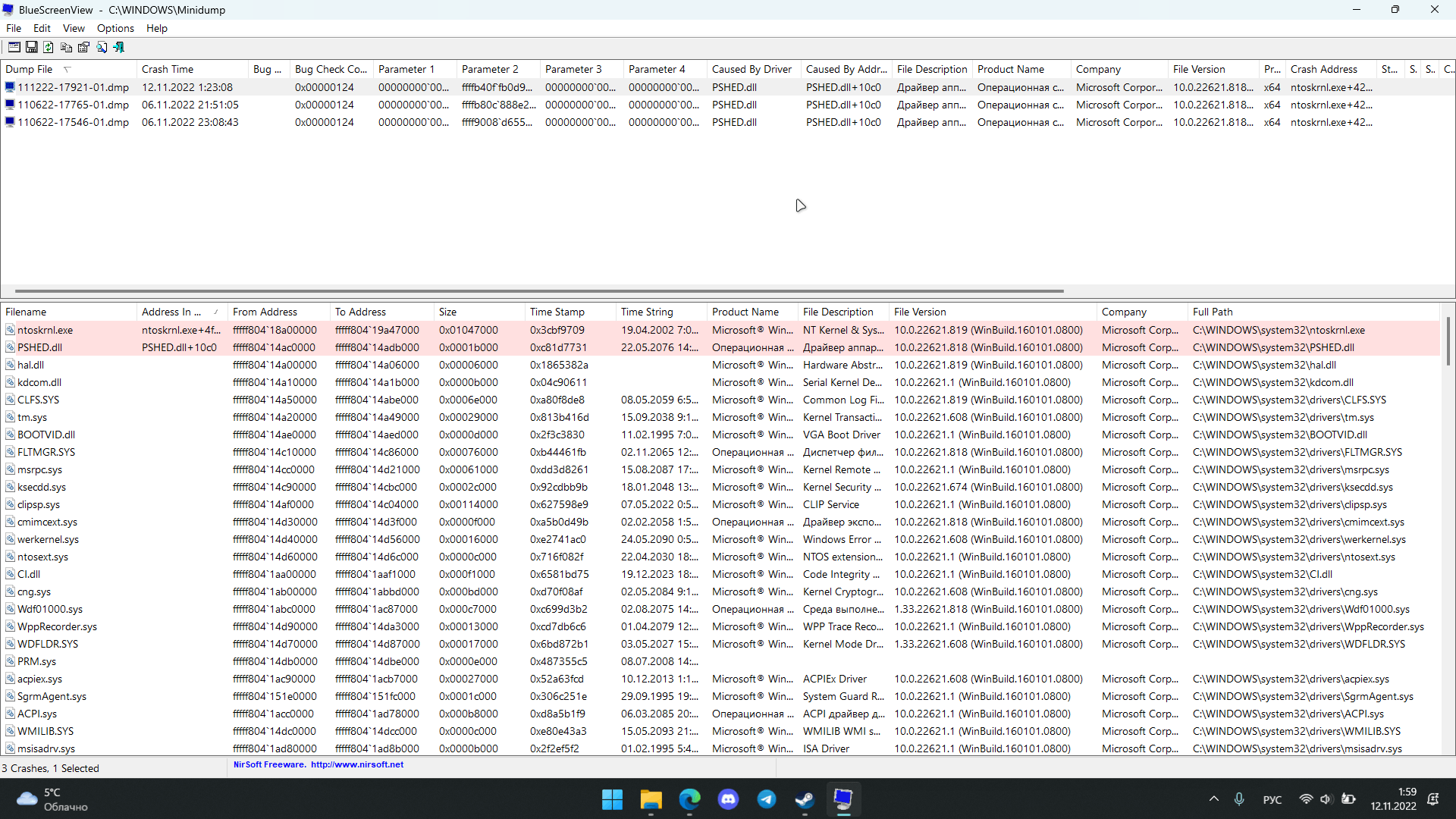Viewport: 1456px width, 819px height.
Task: Select the msrpc.sys driver row
Action: coord(720,469)
